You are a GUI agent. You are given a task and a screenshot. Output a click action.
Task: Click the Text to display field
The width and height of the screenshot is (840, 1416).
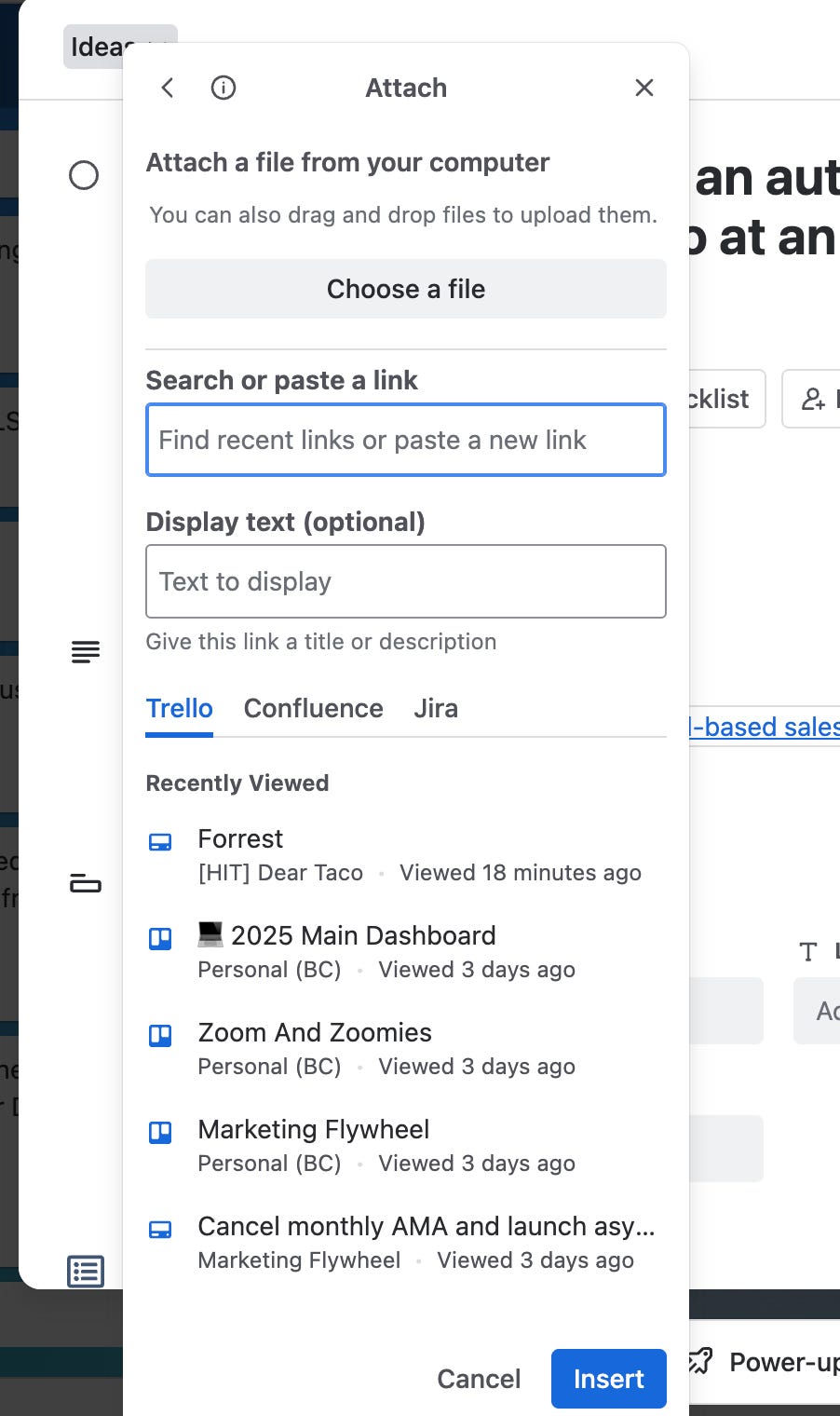pyautogui.click(x=406, y=581)
